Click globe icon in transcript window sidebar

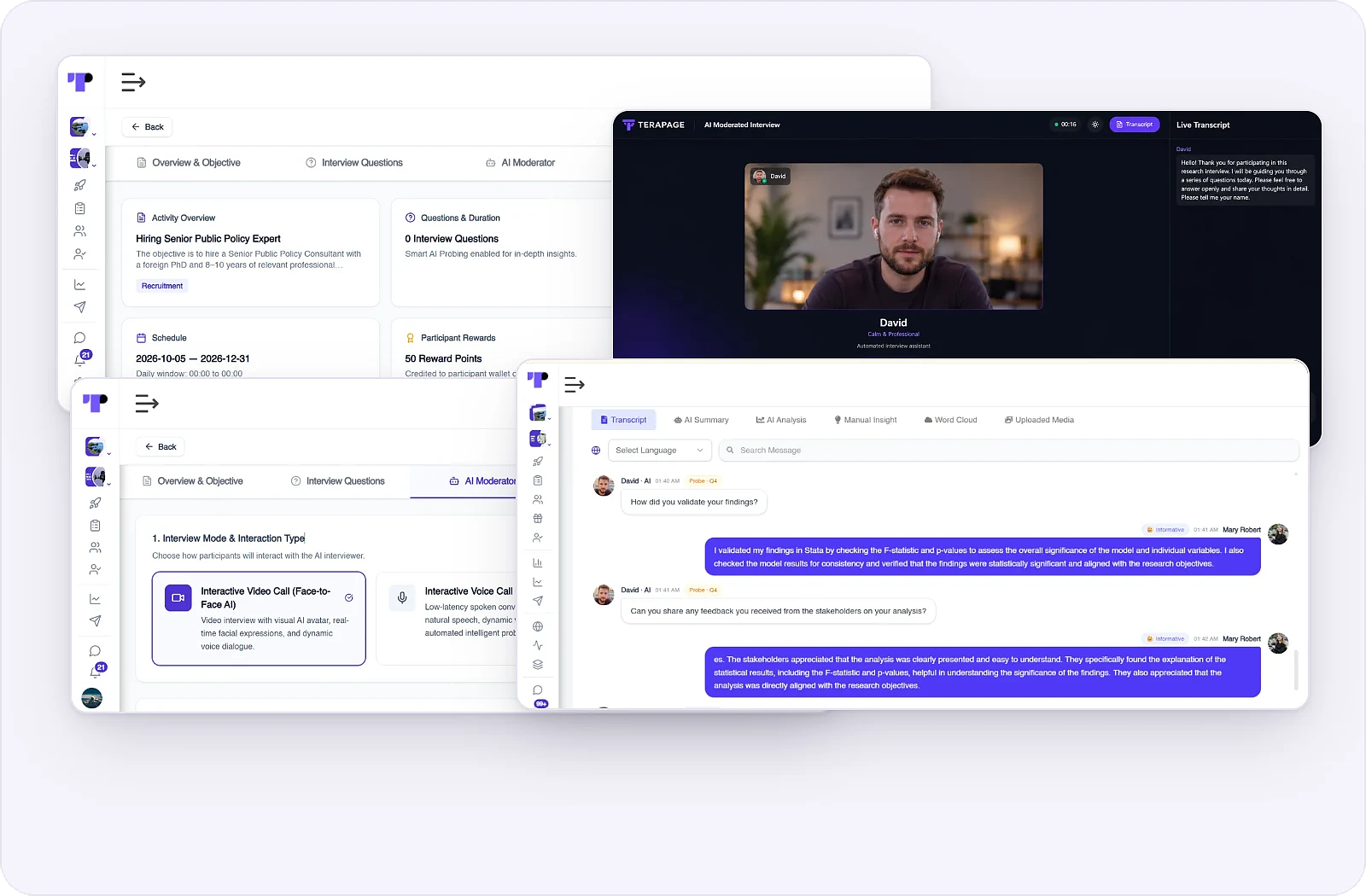tap(538, 626)
